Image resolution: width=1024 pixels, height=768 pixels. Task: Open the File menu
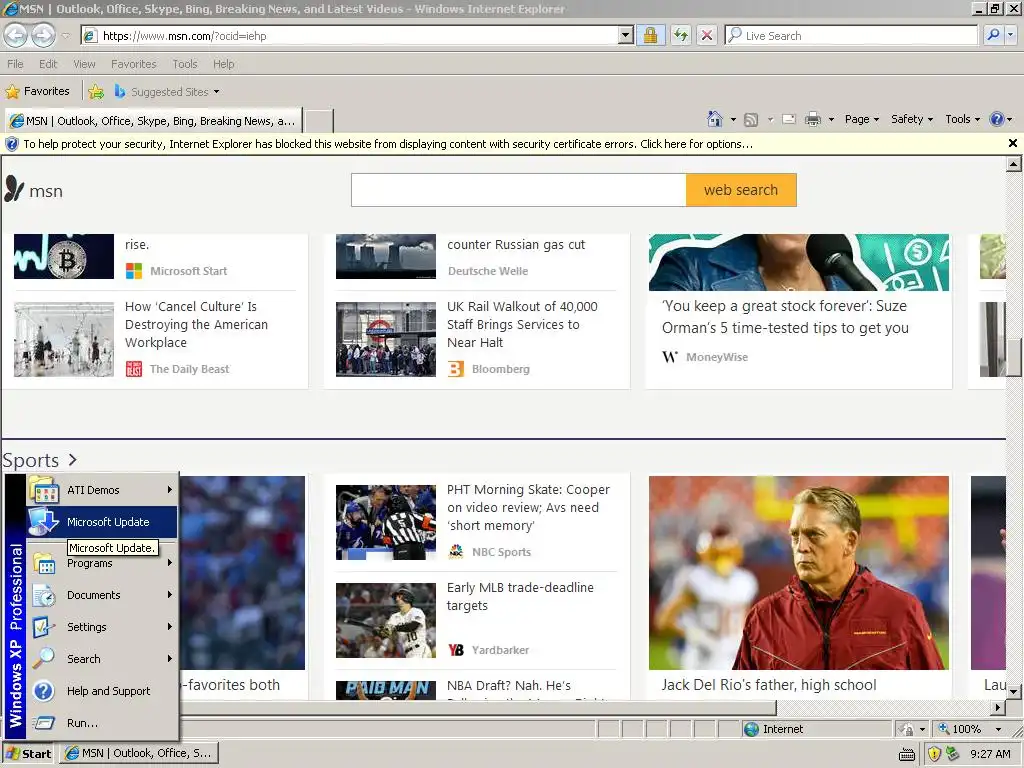click(x=15, y=64)
